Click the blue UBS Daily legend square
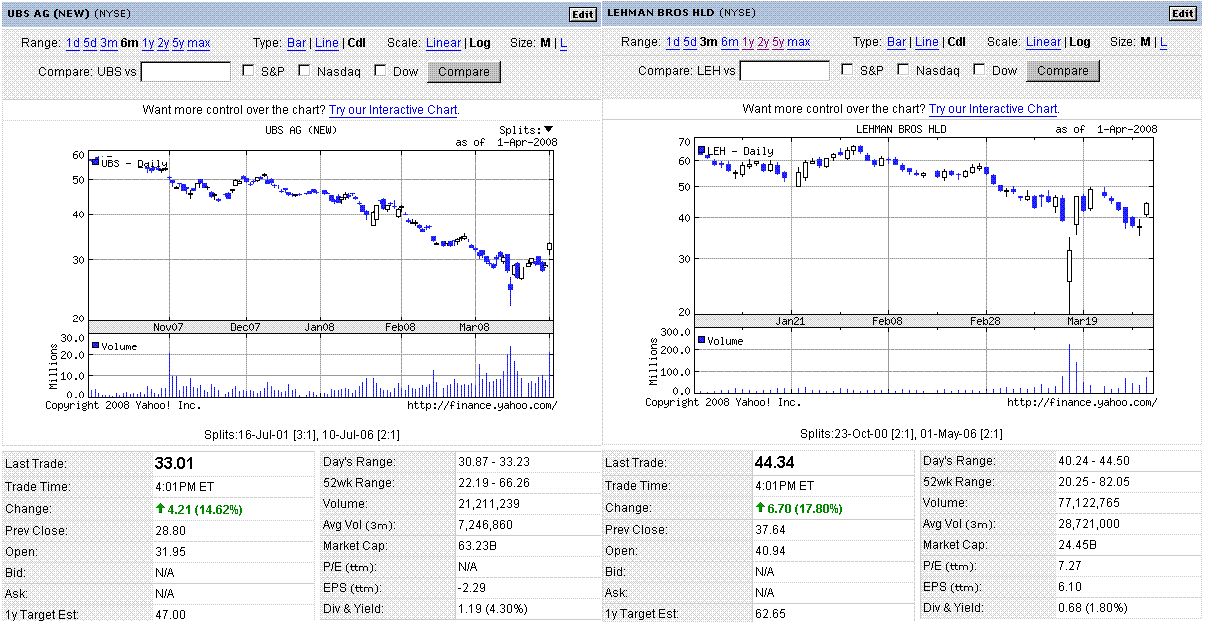Image resolution: width=1206 pixels, height=628 pixels. [95, 162]
